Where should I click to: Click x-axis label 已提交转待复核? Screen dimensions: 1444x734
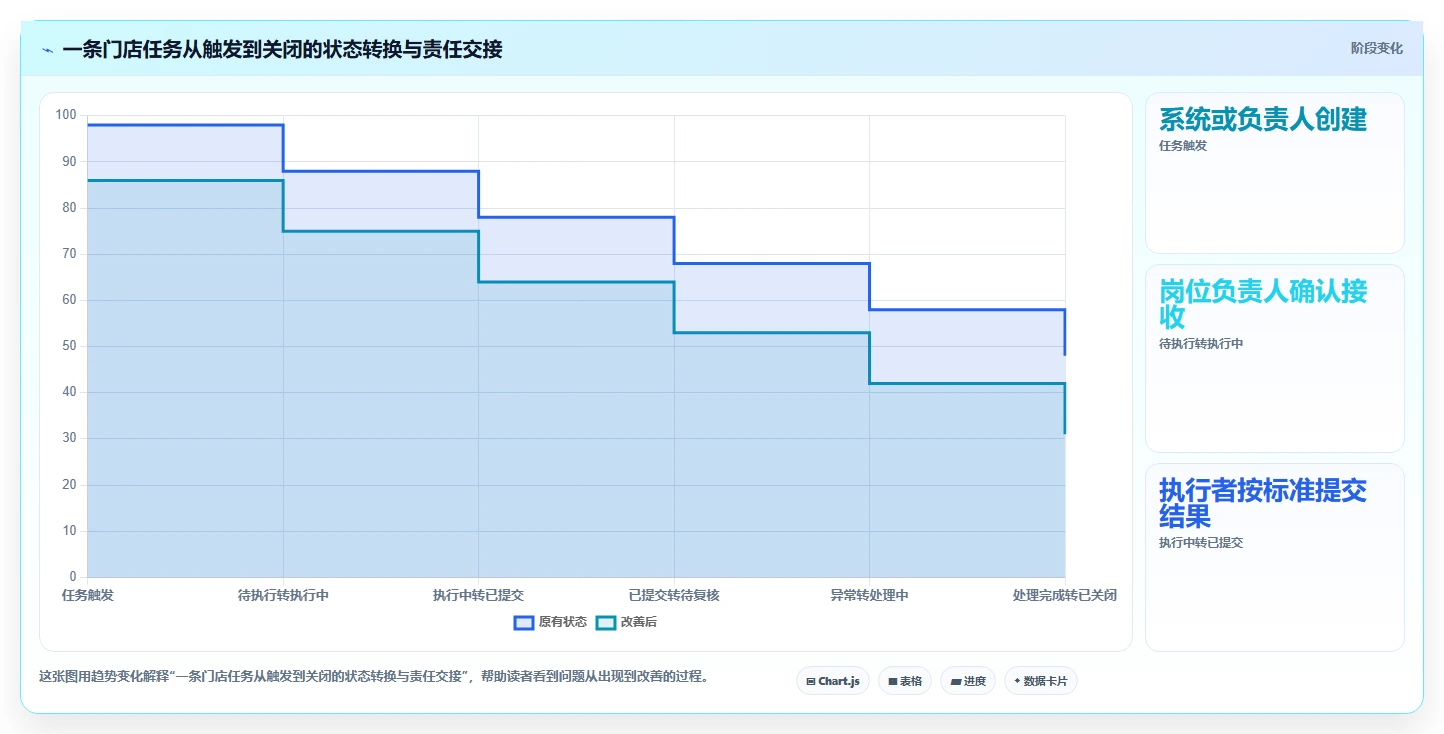pos(674,595)
